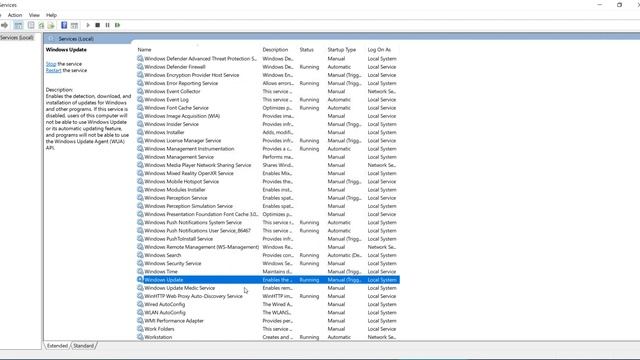Image resolution: width=640 pixels, height=360 pixels.
Task: Select Windows Presentation Foundation Font Cache
Action: pos(201,214)
